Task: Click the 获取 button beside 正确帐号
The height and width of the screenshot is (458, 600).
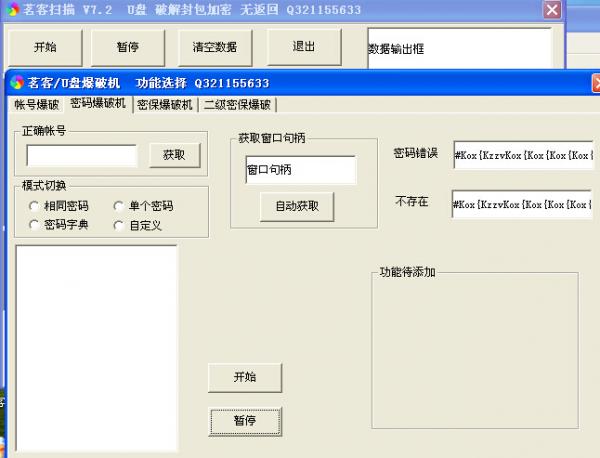Action: (x=174, y=155)
